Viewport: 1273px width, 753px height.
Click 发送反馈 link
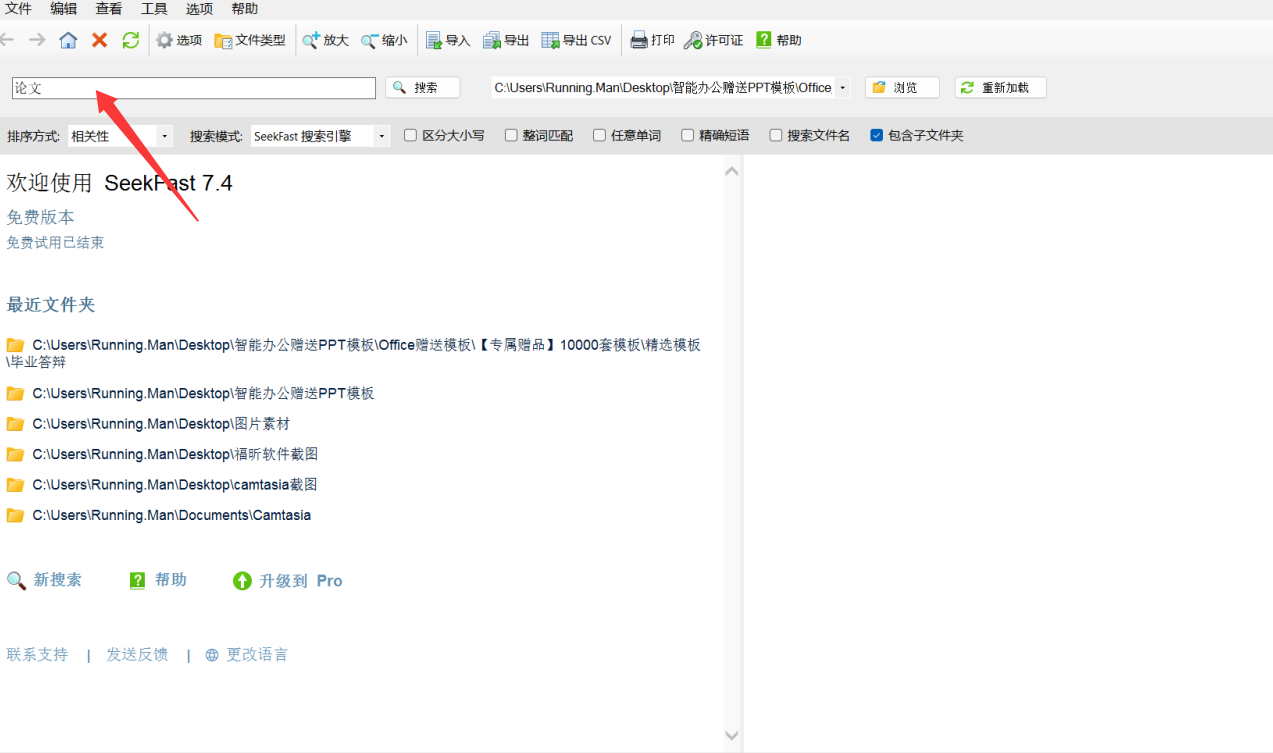(x=137, y=655)
